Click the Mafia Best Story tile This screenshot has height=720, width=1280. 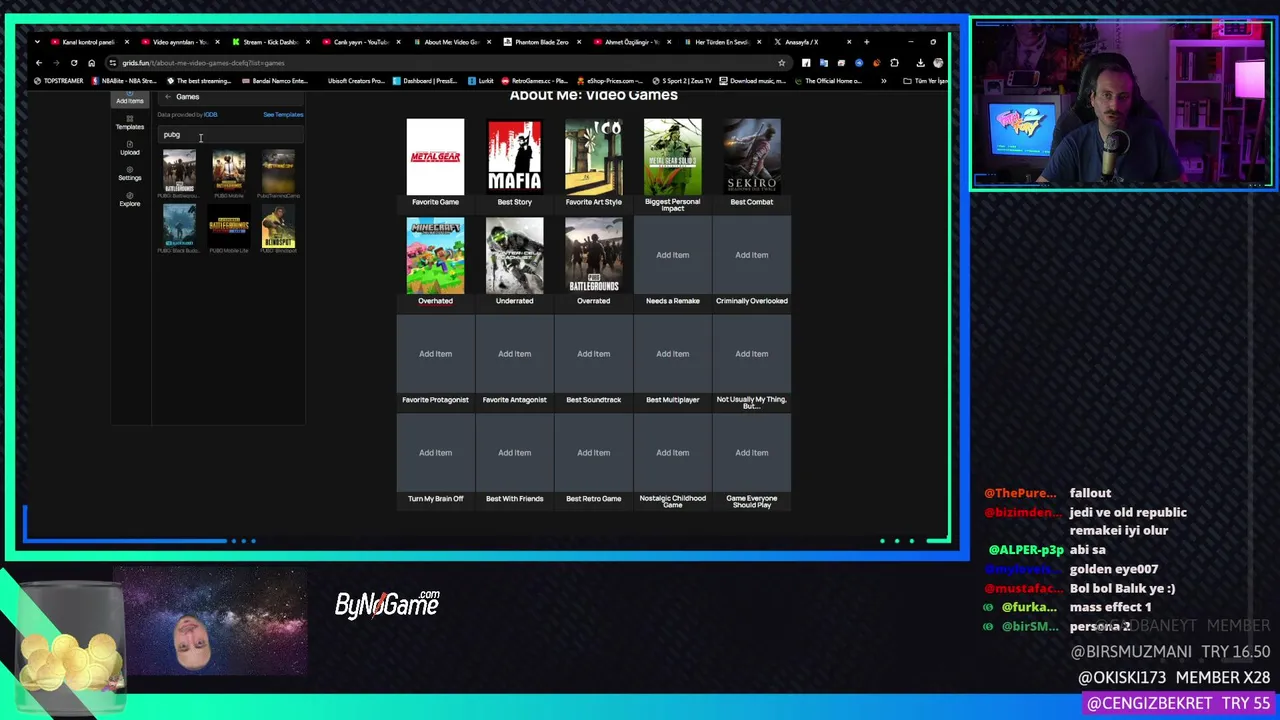514,156
